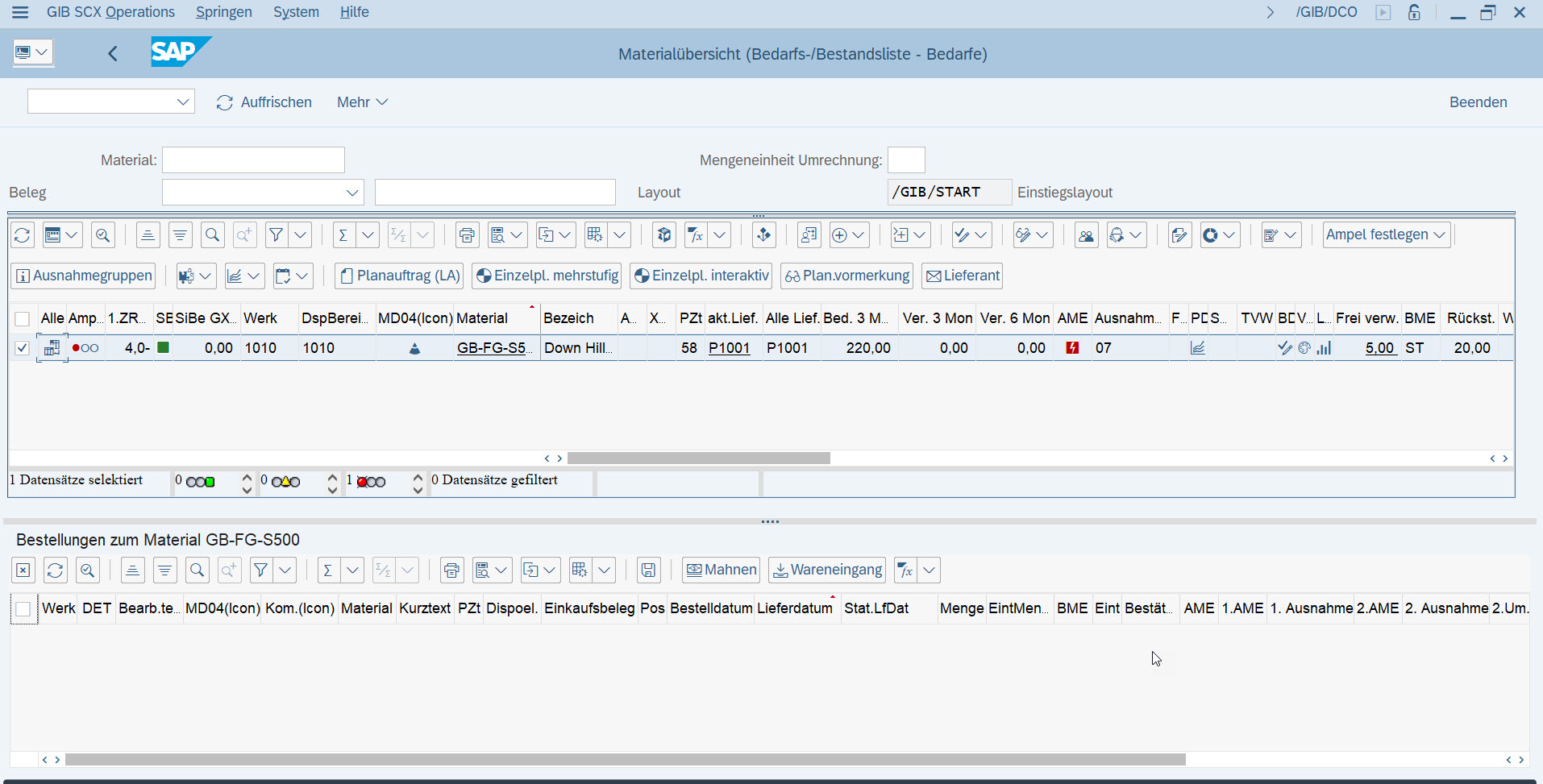Toggle the select-all checkbox in material grid
This screenshot has height=784, width=1543.
click(x=23, y=319)
